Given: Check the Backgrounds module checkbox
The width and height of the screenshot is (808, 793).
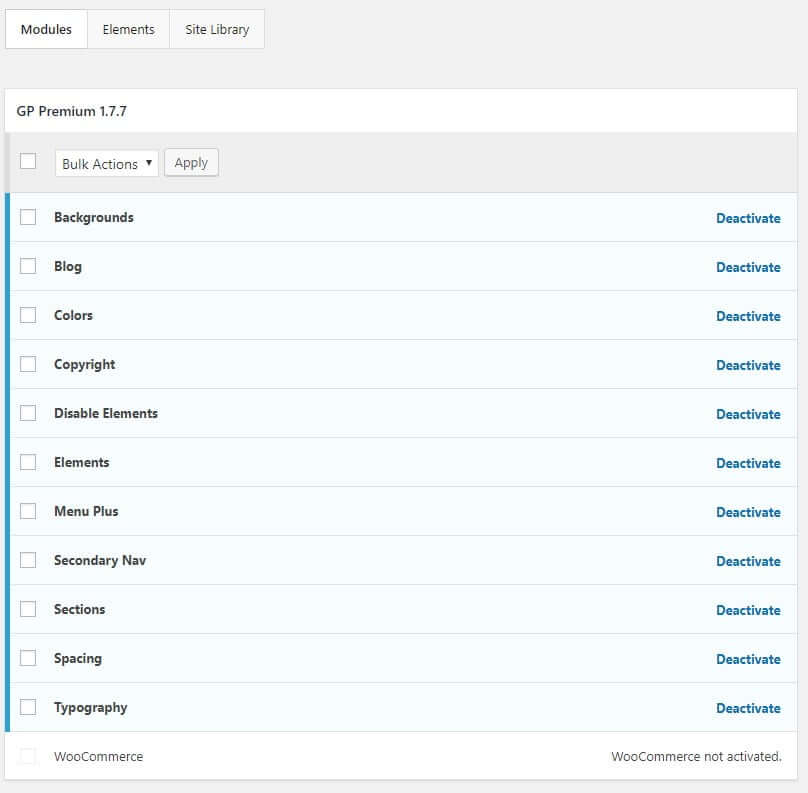Looking at the screenshot, I should pos(28,217).
